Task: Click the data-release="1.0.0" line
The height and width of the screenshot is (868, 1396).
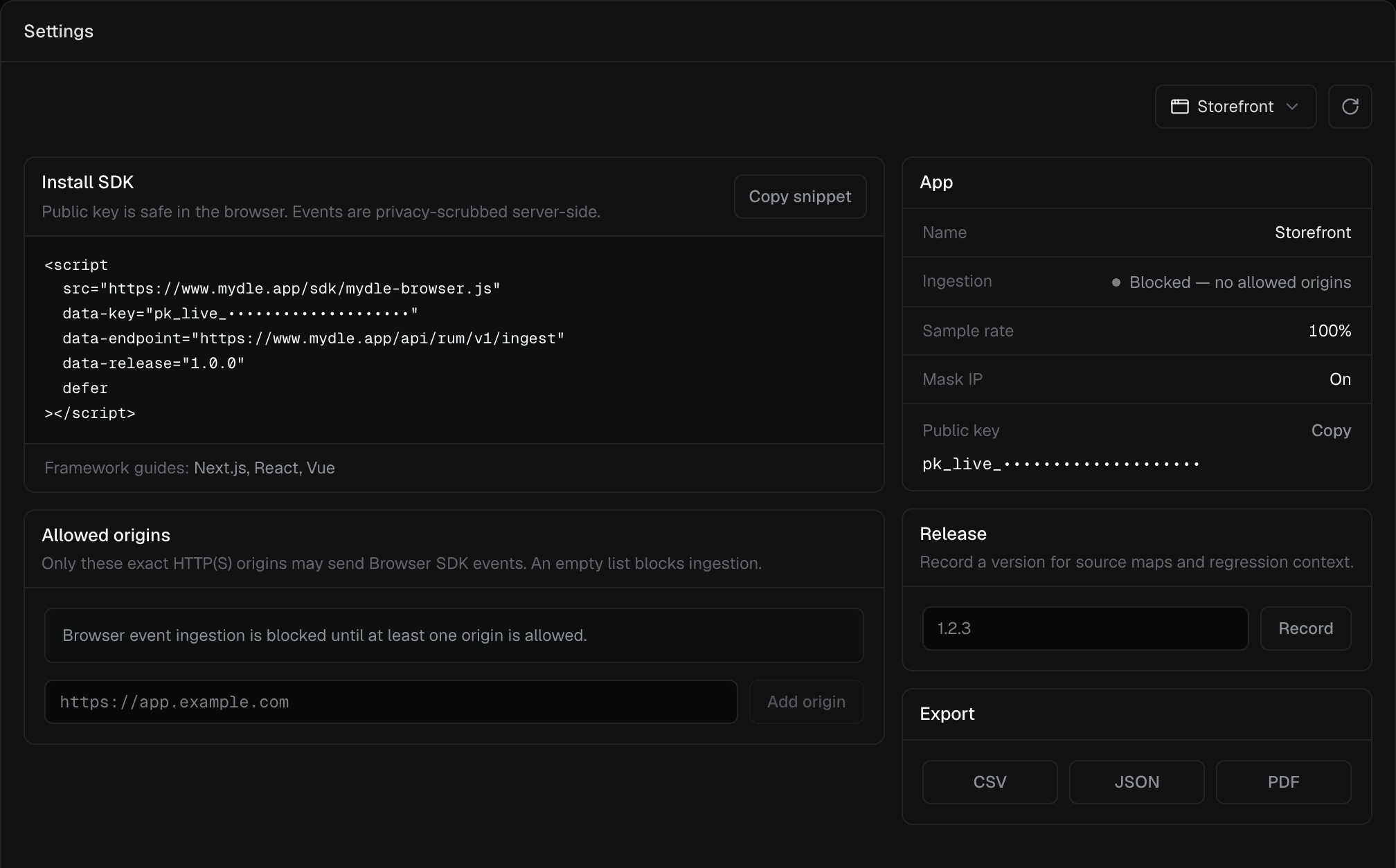Action: [x=154, y=363]
